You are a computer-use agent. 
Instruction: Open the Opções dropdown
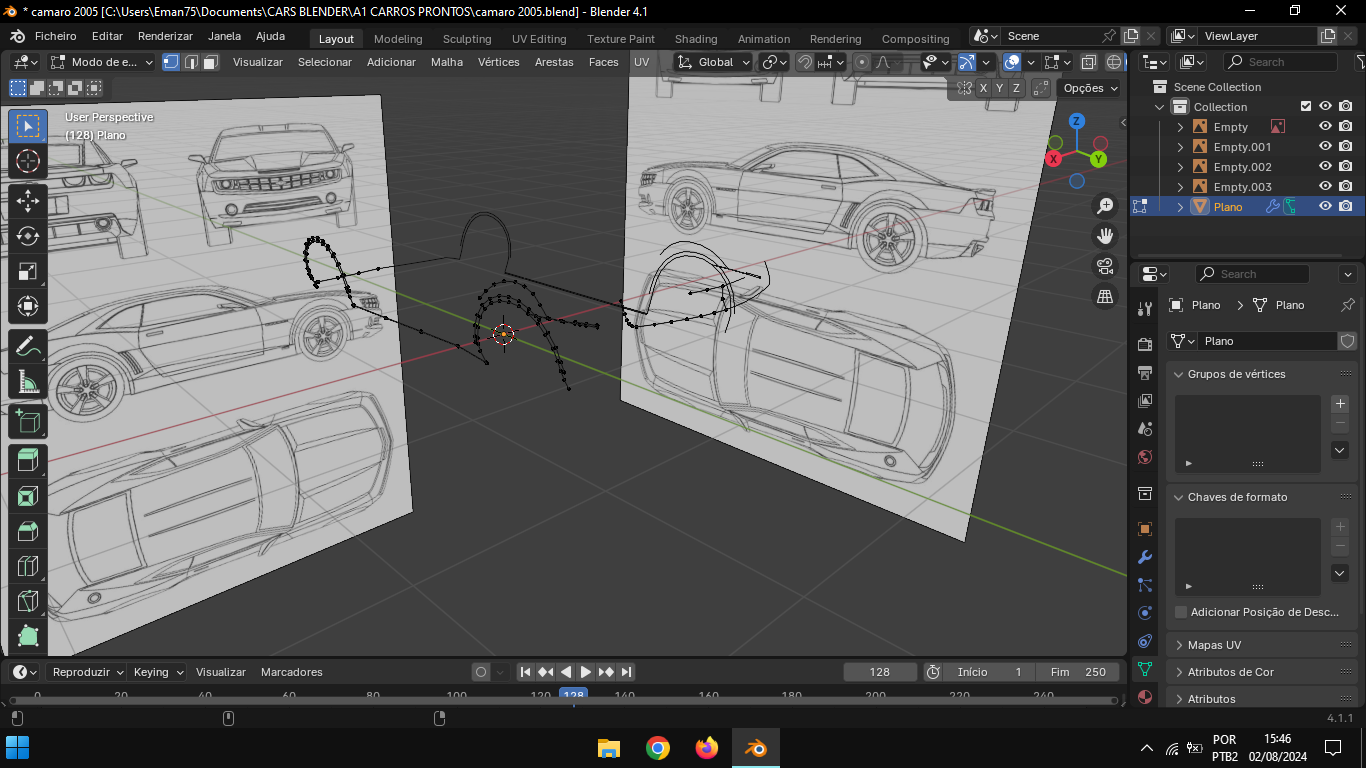(x=1091, y=88)
